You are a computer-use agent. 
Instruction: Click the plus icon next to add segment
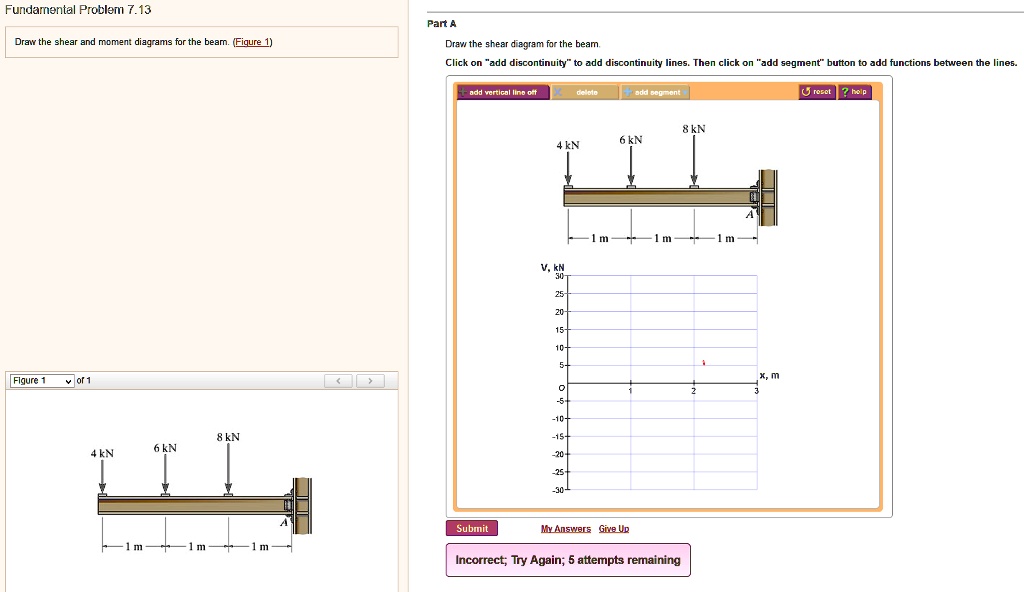pos(627,90)
